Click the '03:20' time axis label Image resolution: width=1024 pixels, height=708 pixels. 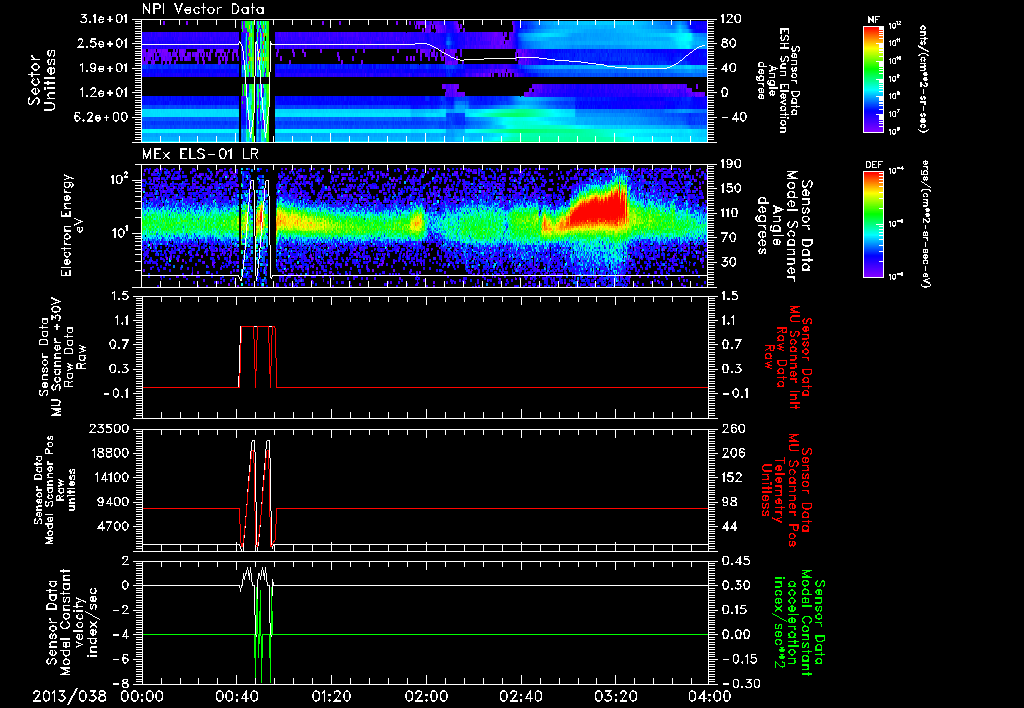point(615,696)
